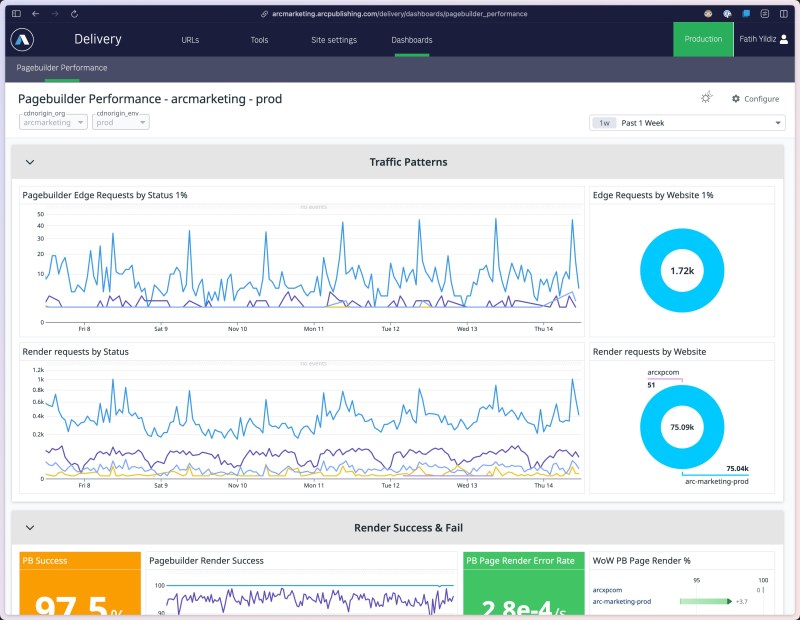
Task: Collapse the Render Success & Fail section chevron
Action: (30, 528)
